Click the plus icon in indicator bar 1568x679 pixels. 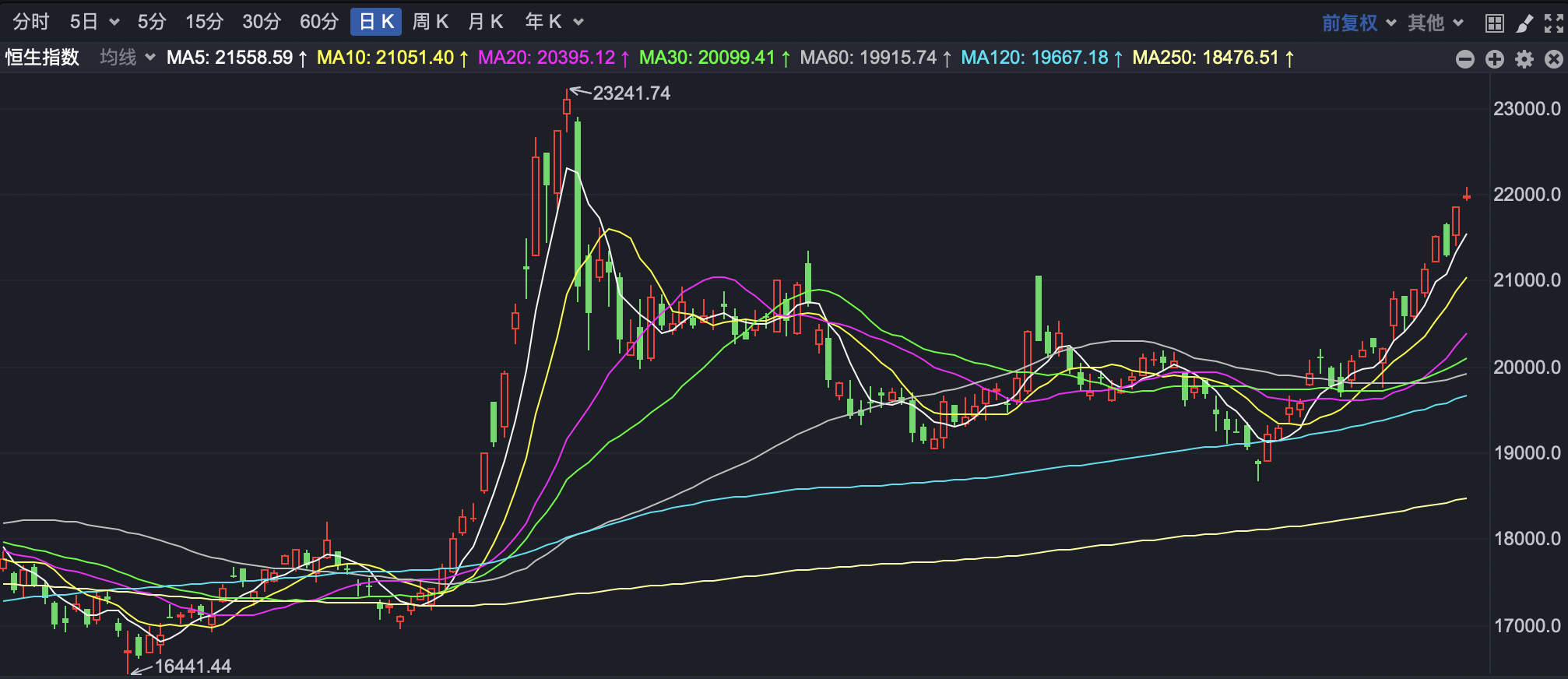point(1494,59)
